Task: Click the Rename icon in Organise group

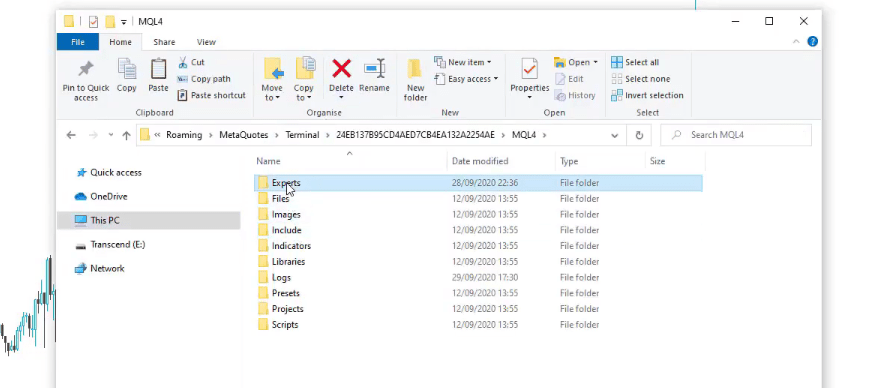Action: pyautogui.click(x=374, y=69)
